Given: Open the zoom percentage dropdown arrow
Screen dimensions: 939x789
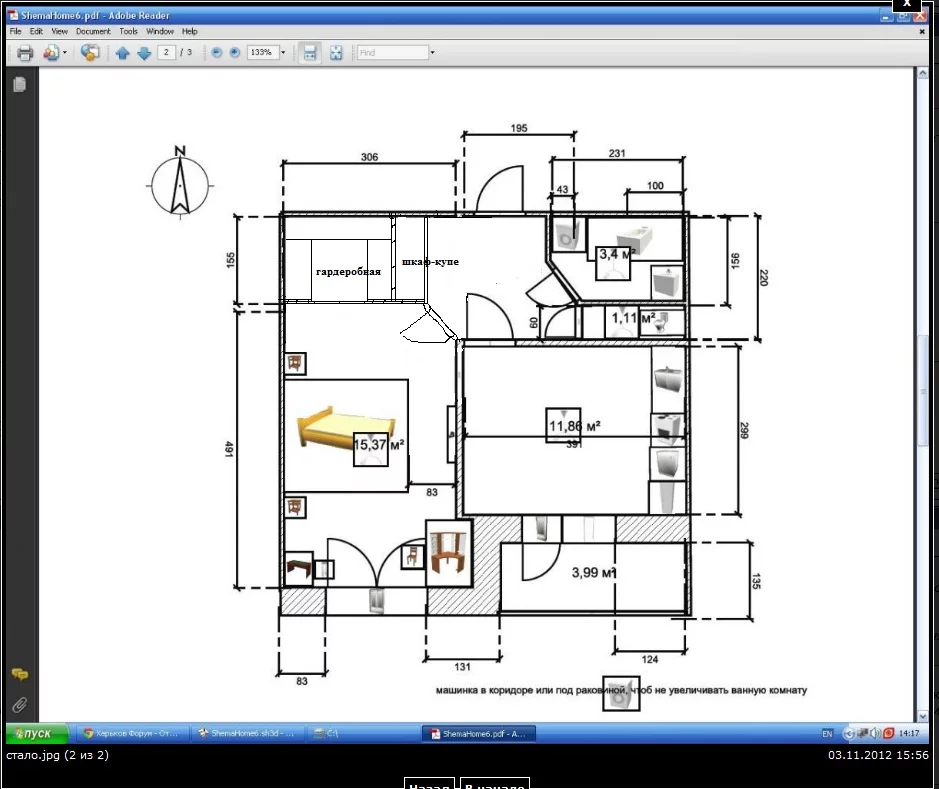Looking at the screenshot, I should point(283,52).
